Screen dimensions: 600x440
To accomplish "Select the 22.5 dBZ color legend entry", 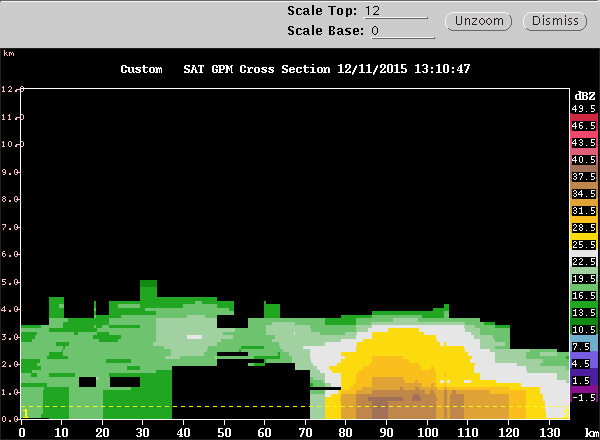I will pyautogui.click(x=584, y=262).
